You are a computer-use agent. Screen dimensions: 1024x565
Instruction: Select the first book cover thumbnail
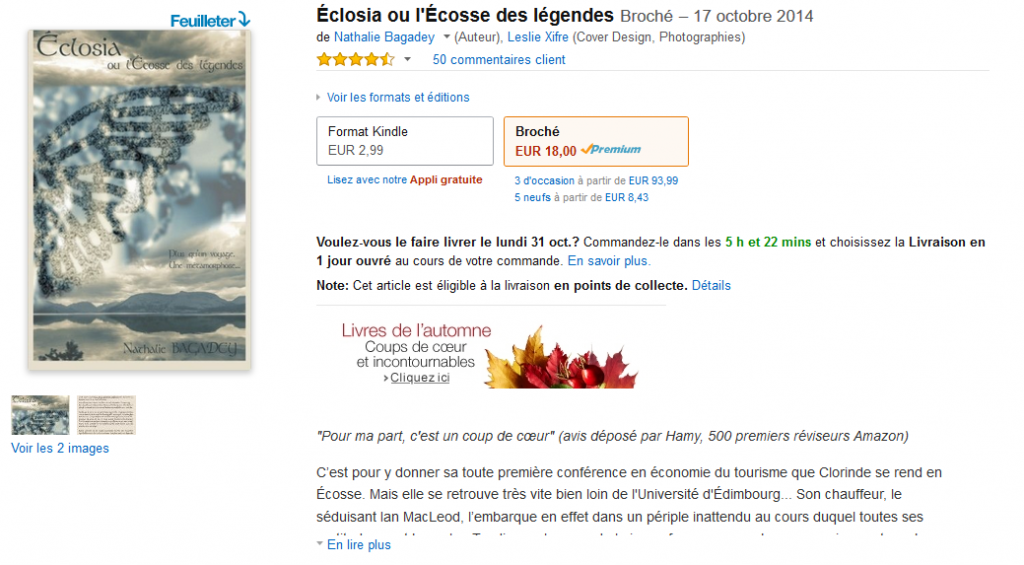pos(40,415)
